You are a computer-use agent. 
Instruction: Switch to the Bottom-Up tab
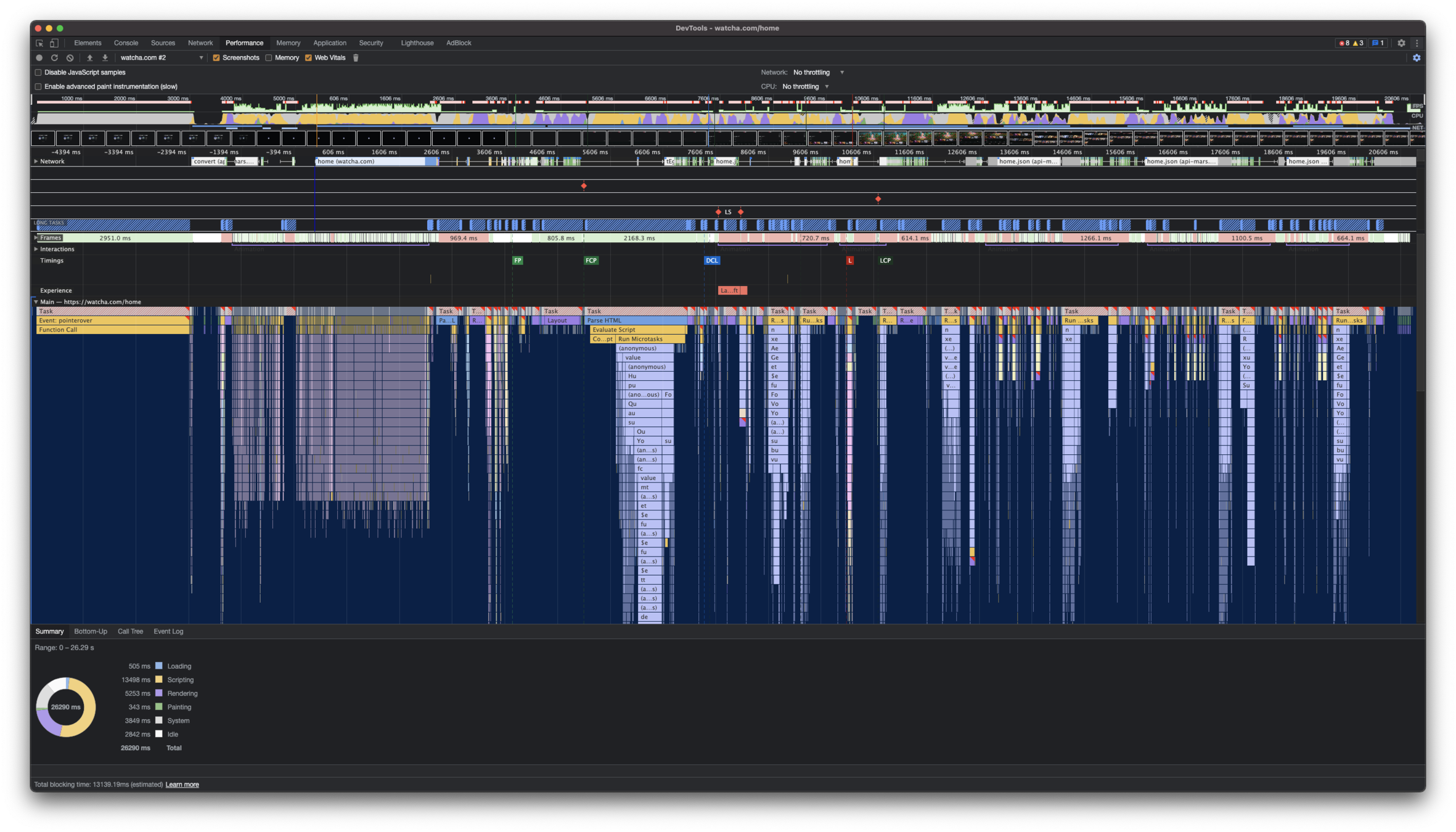90,632
